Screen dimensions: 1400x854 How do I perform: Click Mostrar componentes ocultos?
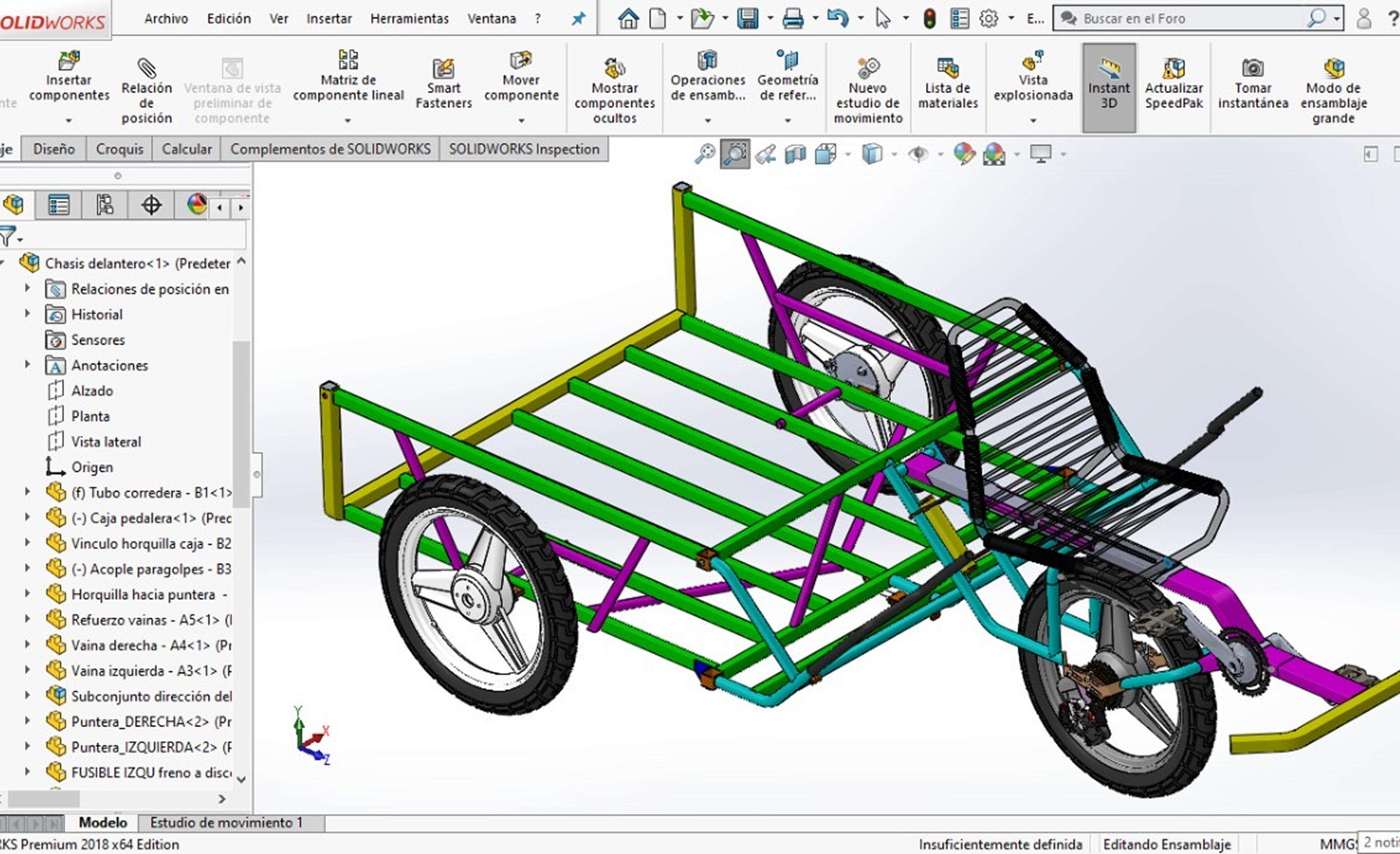tap(615, 91)
